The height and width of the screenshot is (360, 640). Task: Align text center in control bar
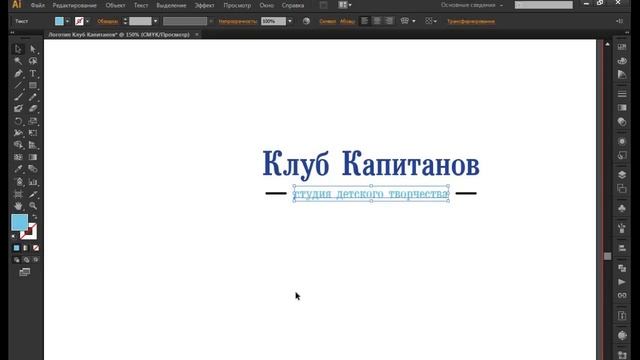[377, 21]
